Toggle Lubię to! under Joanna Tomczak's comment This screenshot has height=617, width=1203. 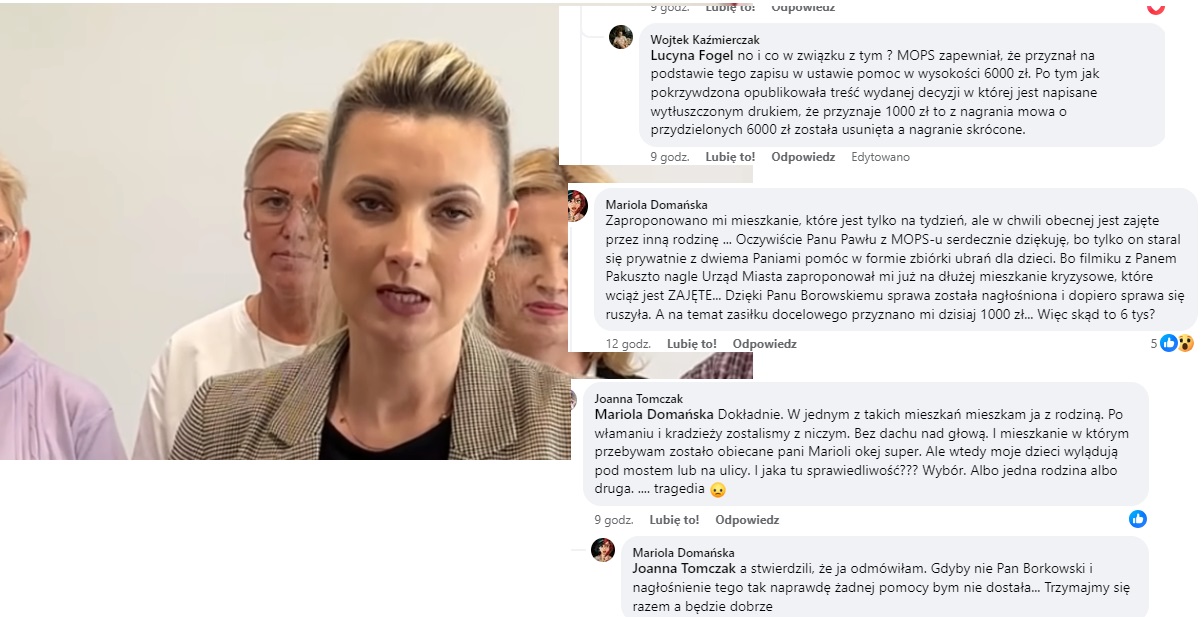pos(674,520)
